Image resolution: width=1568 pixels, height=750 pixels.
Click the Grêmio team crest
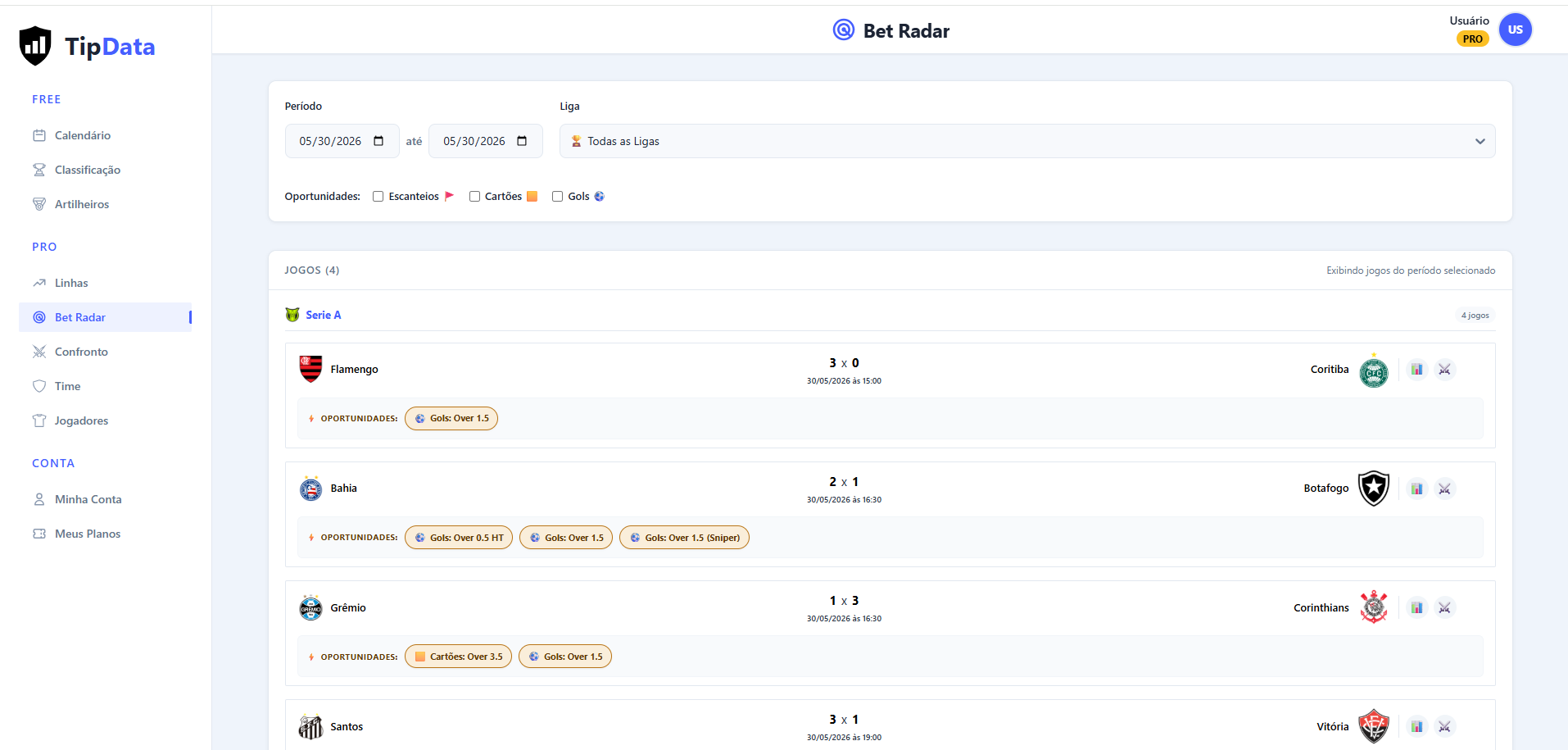pyautogui.click(x=310, y=607)
